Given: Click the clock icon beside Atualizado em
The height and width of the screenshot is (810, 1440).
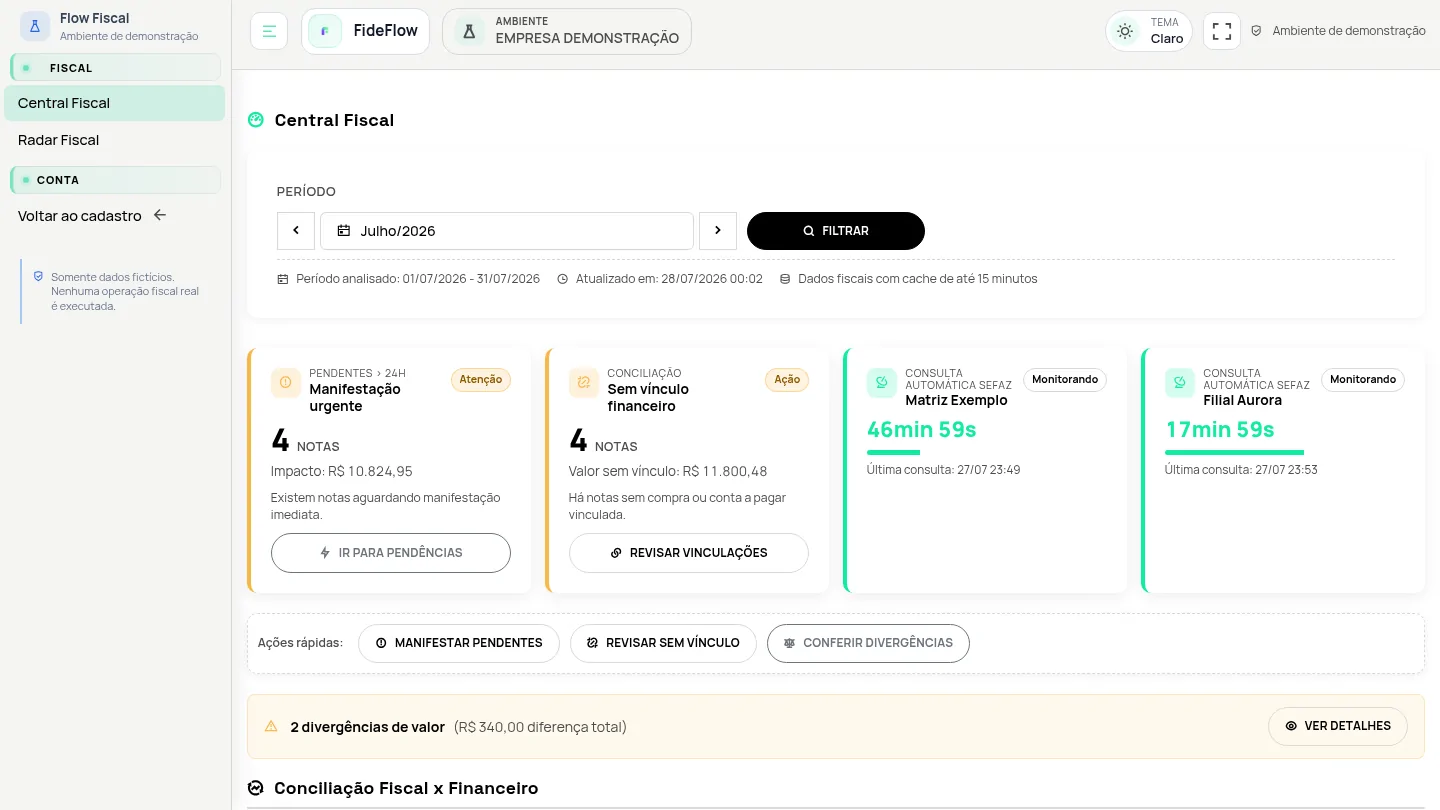Looking at the screenshot, I should 563,279.
